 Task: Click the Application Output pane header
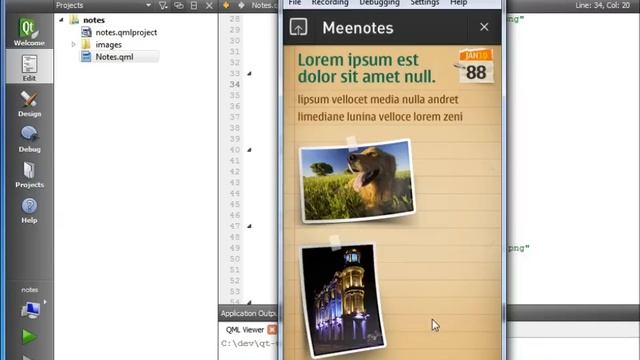click(x=248, y=313)
